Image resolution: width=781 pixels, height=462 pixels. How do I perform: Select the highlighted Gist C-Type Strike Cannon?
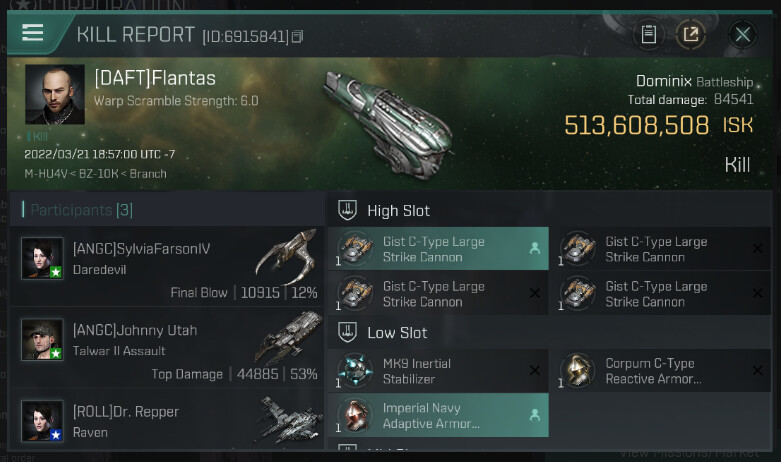[x=437, y=249]
